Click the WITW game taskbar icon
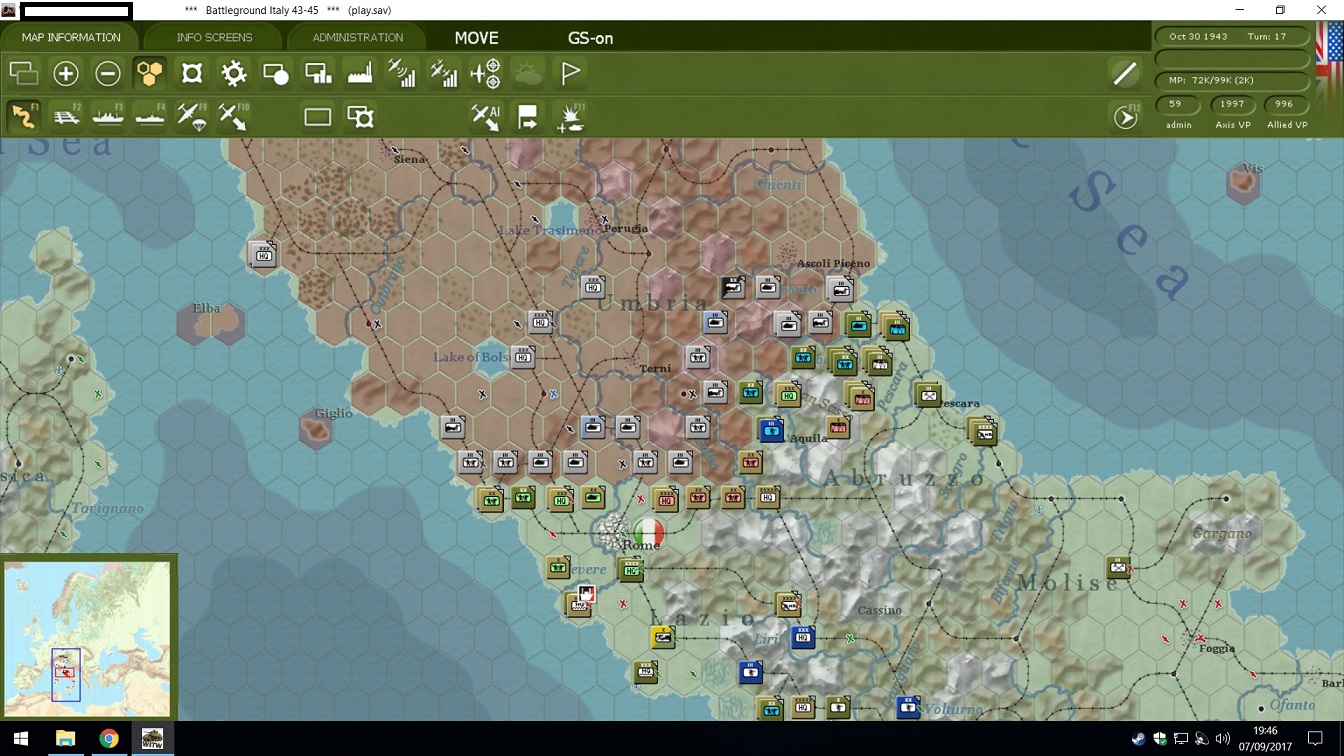Viewport: 1344px width, 756px height. 153,739
